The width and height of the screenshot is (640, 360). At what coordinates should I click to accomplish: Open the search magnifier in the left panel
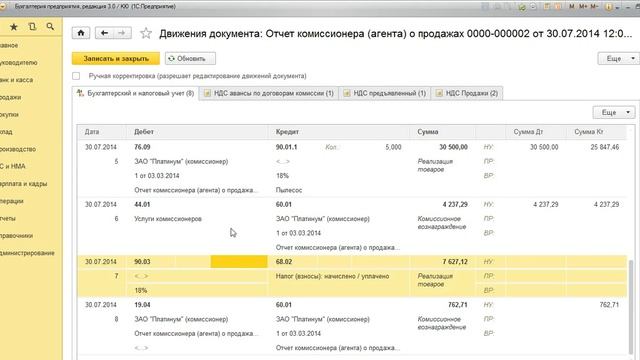50,27
